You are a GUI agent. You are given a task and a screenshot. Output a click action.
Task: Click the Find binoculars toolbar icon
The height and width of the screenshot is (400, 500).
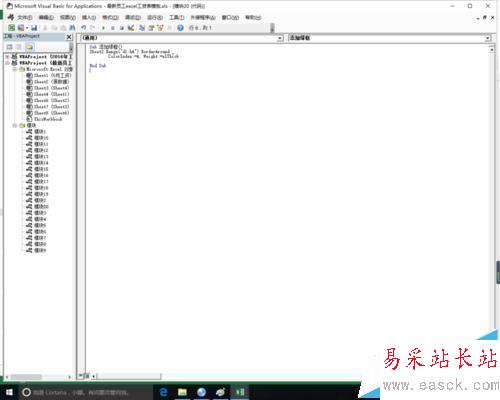pos(72,28)
